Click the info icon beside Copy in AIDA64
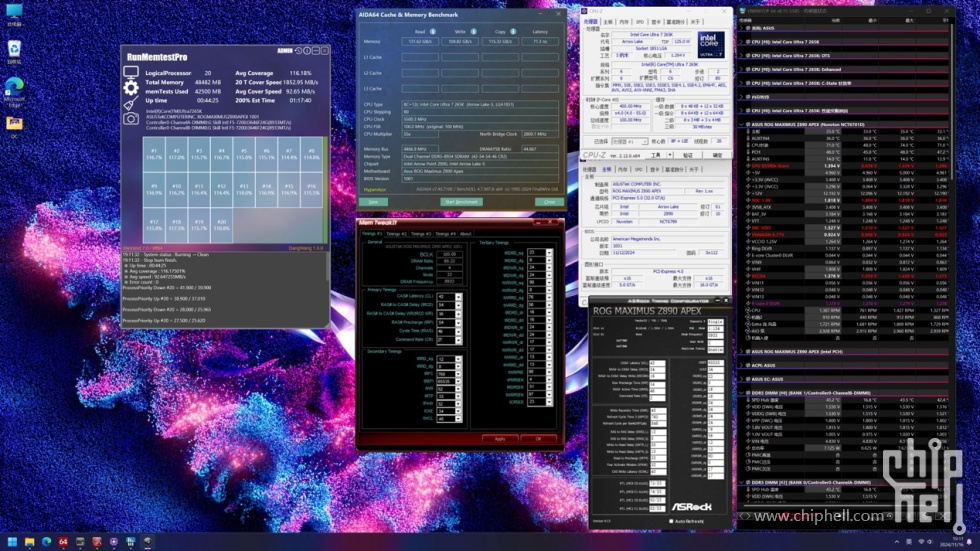 513,31
